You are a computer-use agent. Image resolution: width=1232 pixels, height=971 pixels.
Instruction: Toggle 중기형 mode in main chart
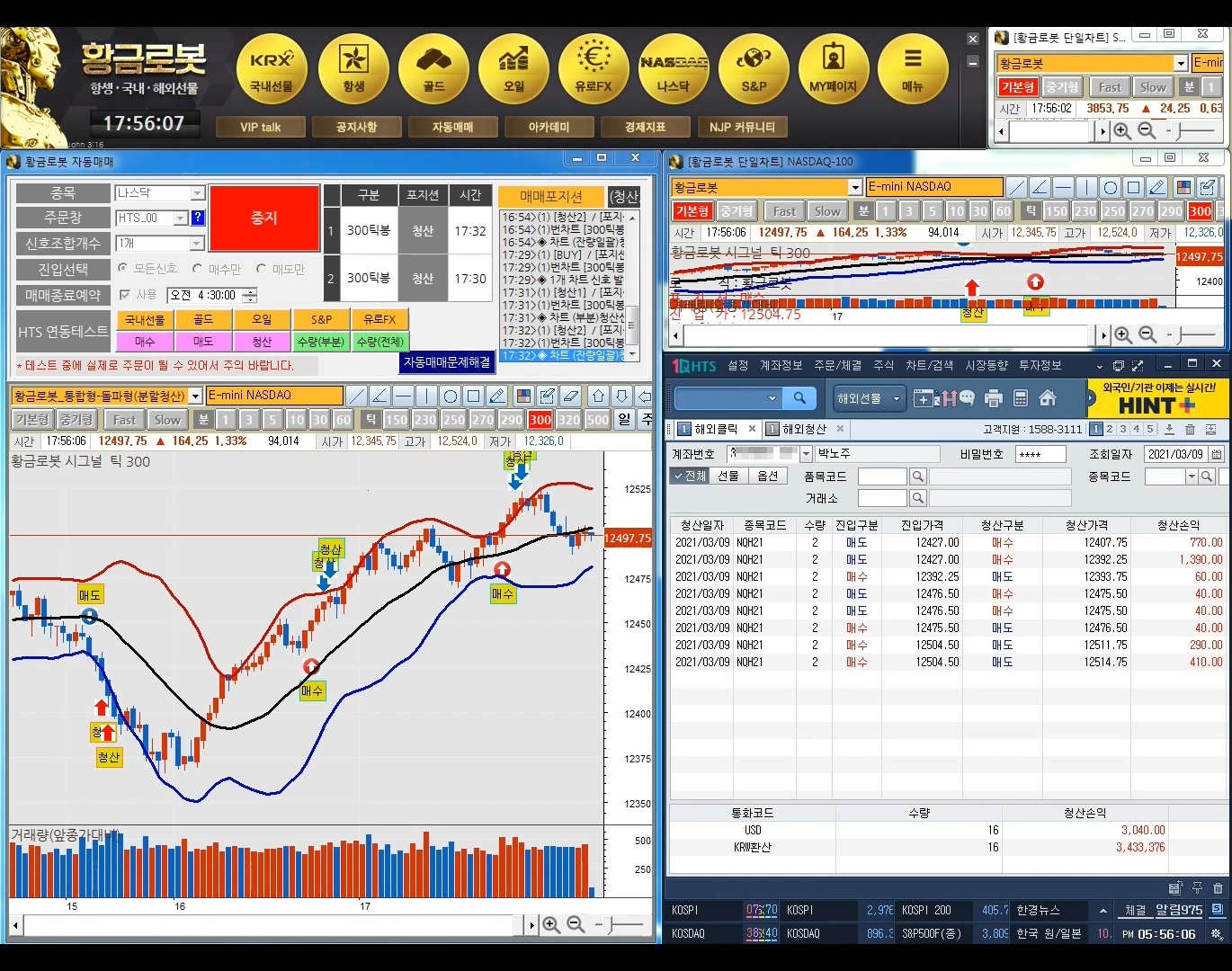tap(76, 420)
